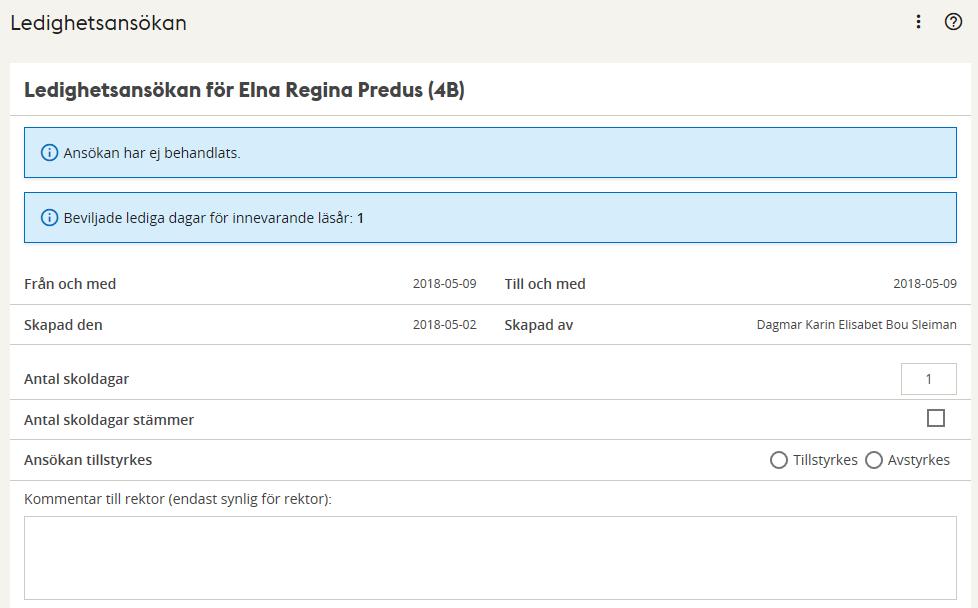Viewport: 978px width, 608px height.
Task: Click the Till och med date value
Action: [924, 284]
